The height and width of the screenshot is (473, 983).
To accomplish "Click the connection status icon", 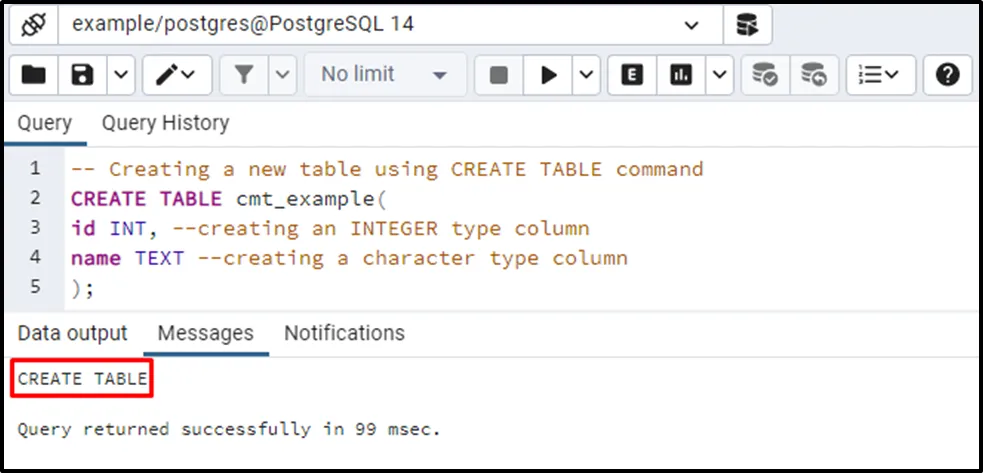I will pyautogui.click(x=34, y=24).
